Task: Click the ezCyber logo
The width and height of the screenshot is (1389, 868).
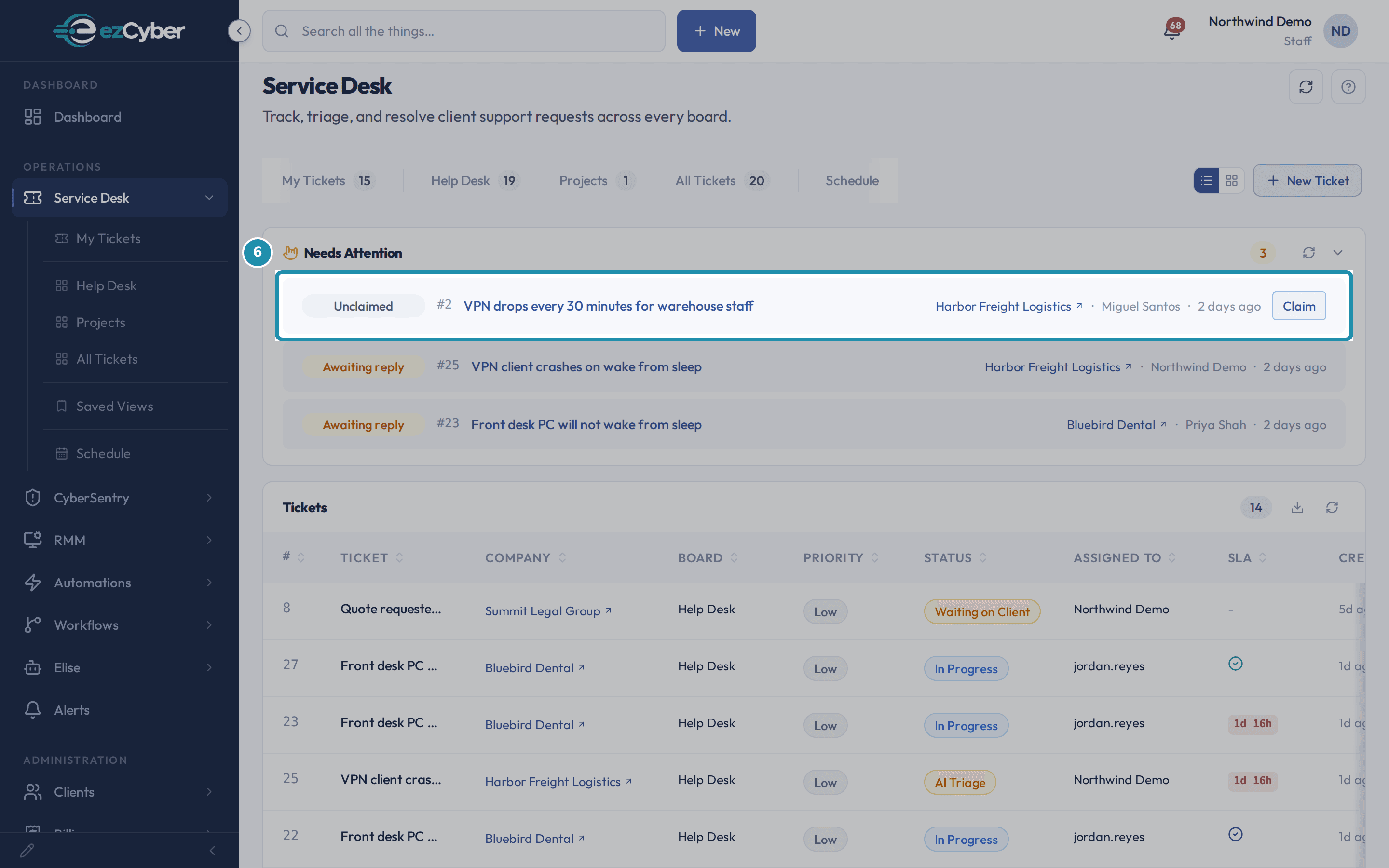Action: coord(119,30)
